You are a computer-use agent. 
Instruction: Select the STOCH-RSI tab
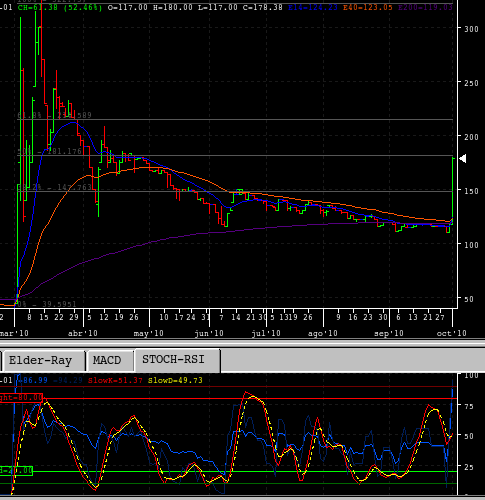[x=177, y=360]
